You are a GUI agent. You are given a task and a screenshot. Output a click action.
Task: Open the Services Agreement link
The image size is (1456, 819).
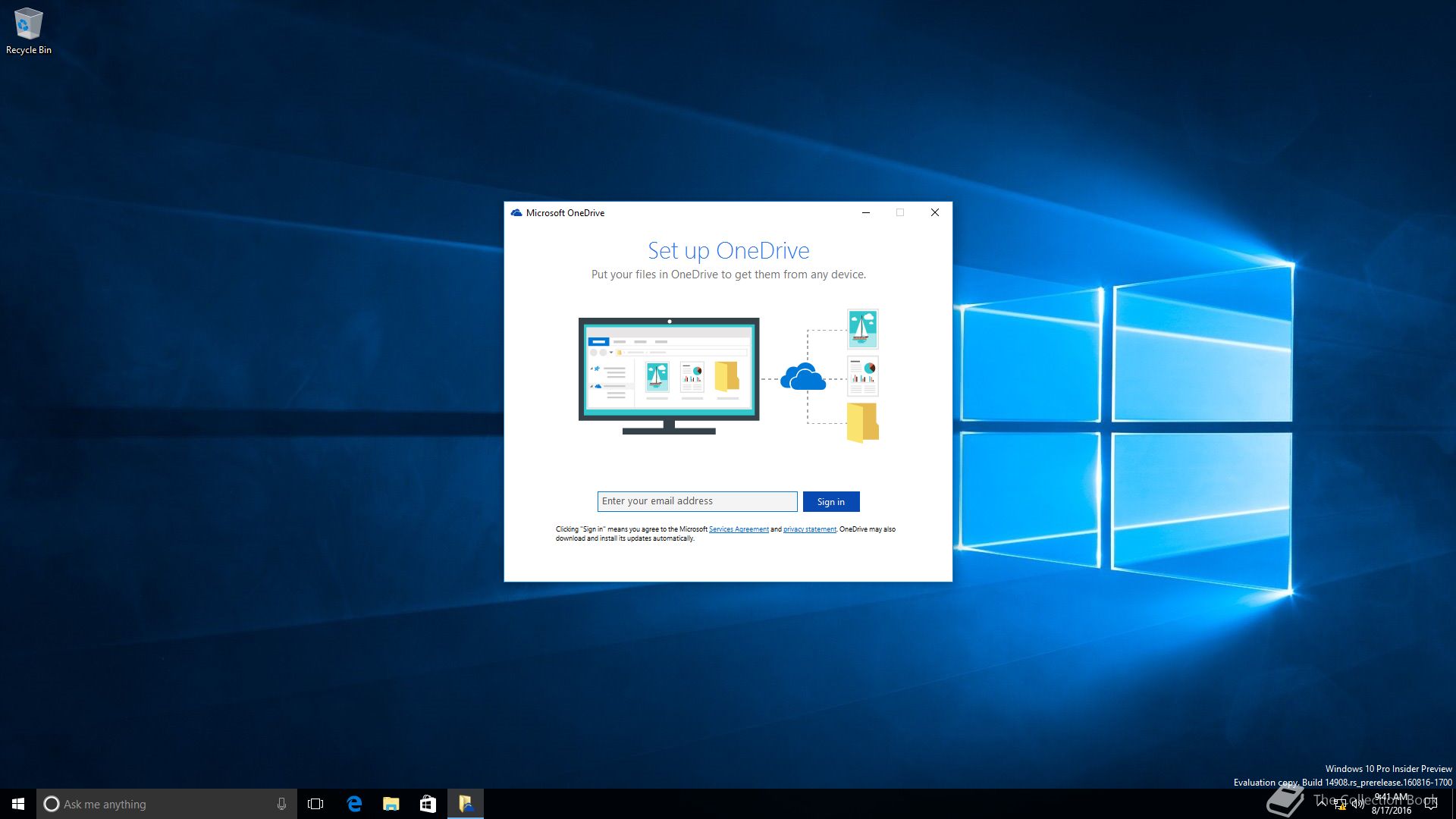pyautogui.click(x=739, y=529)
